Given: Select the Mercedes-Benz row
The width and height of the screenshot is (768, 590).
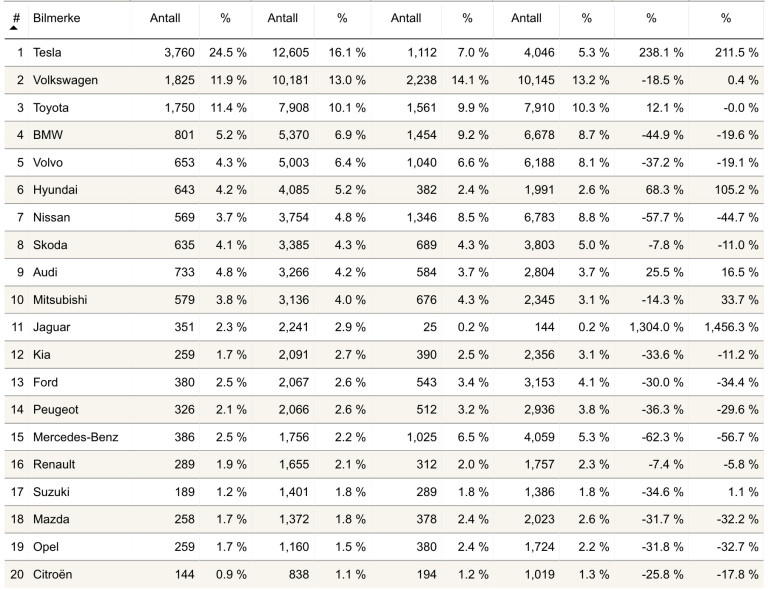Looking at the screenshot, I should tap(384, 437).
